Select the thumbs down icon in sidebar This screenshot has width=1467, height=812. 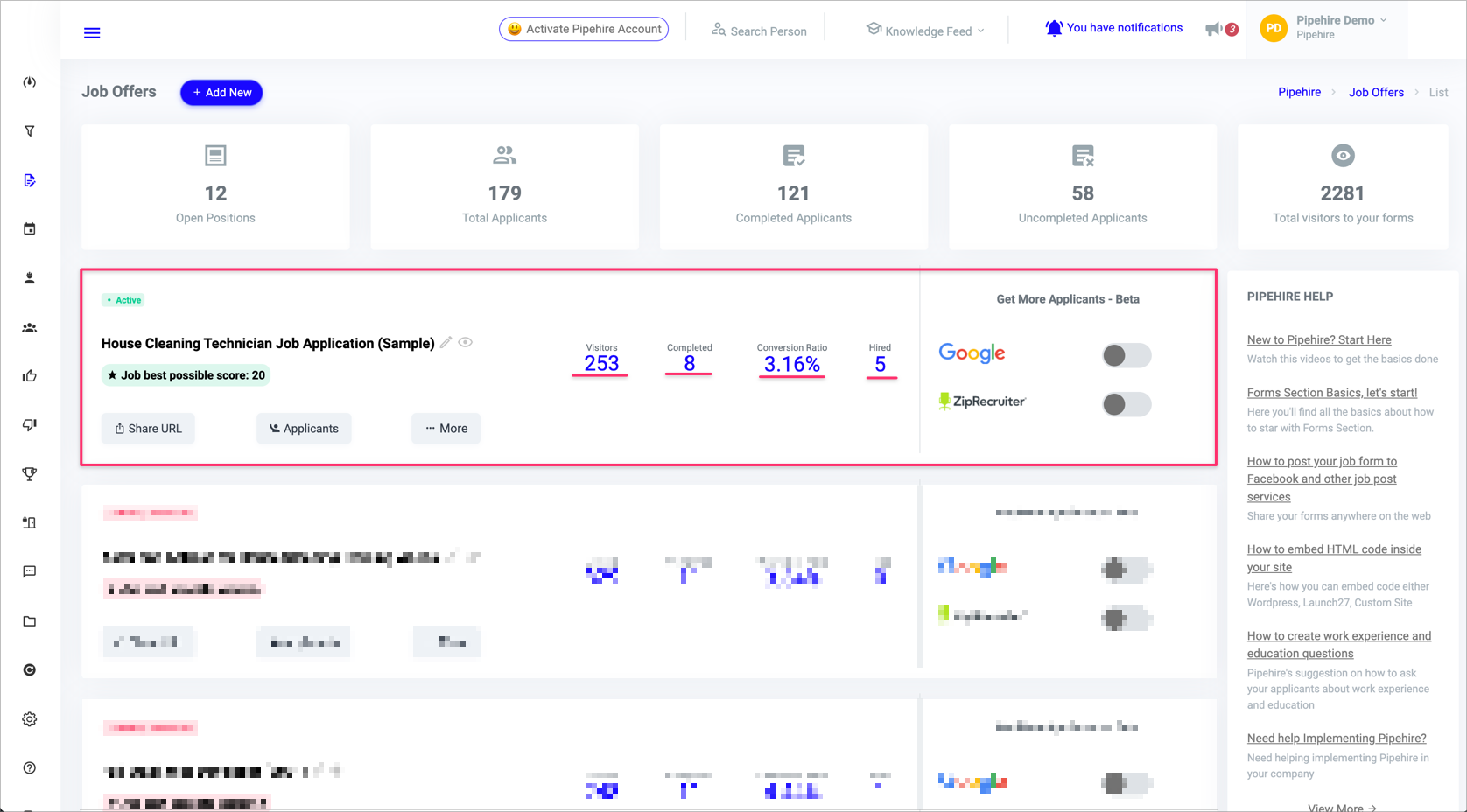(x=29, y=424)
